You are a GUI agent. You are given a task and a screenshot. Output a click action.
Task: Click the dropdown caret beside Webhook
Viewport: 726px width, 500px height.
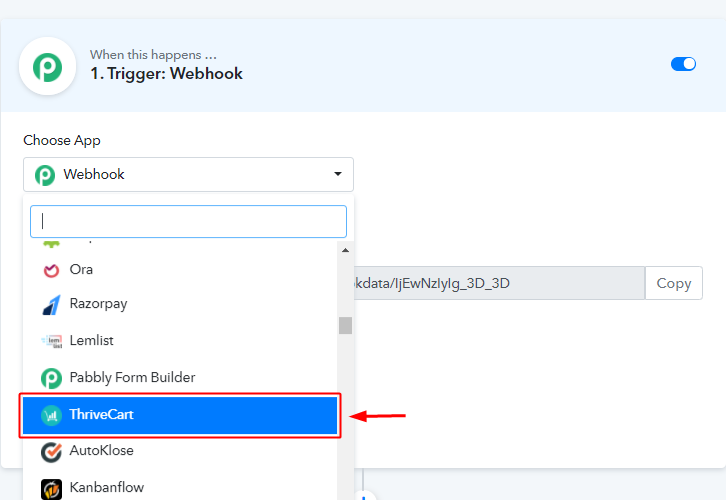(x=338, y=174)
